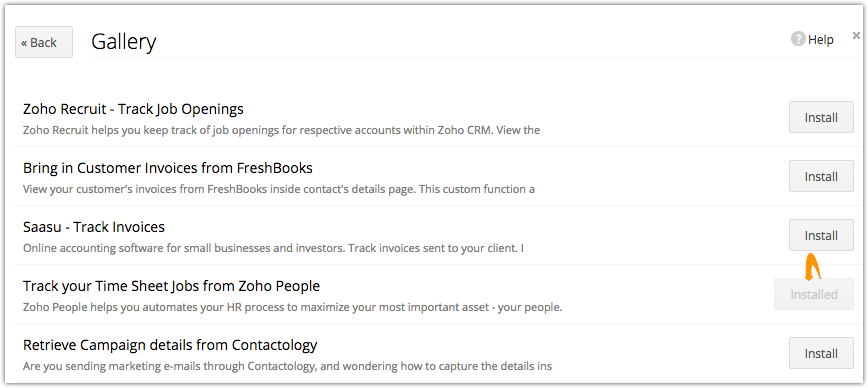This screenshot has height=388, width=868.
Task: Open Zoho Recruit - Track Job Openings title
Action: point(133,110)
